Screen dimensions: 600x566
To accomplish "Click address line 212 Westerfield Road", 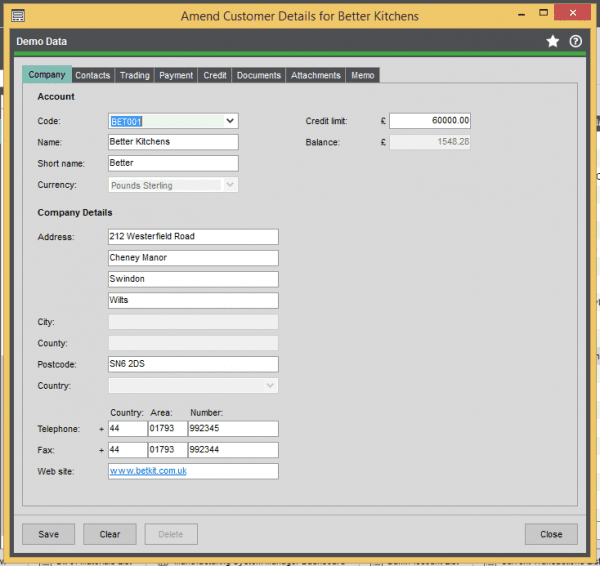I will 193,237.
